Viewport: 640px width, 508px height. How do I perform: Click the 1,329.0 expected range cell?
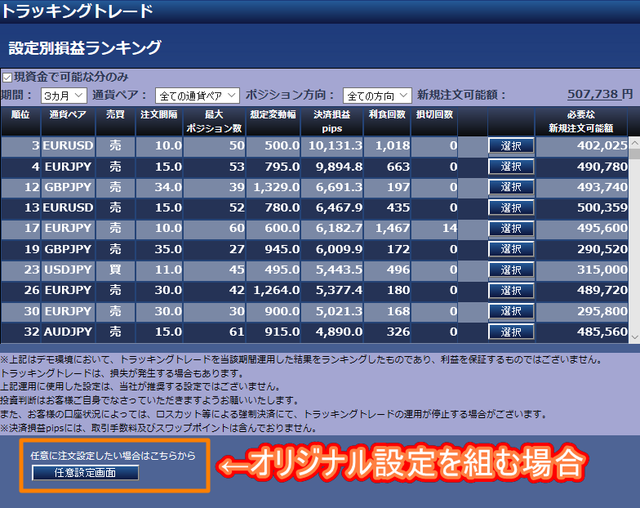tap(273, 187)
